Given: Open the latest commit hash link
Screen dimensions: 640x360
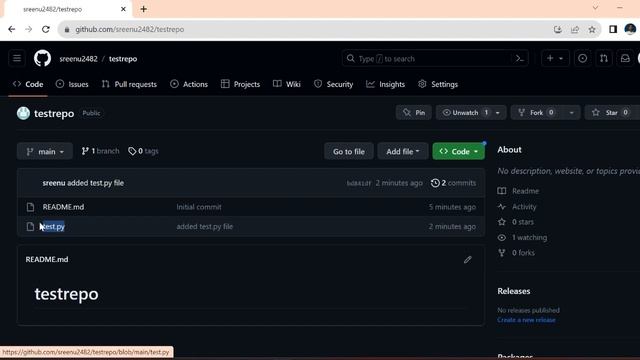Looking at the screenshot, I should pos(359,184).
